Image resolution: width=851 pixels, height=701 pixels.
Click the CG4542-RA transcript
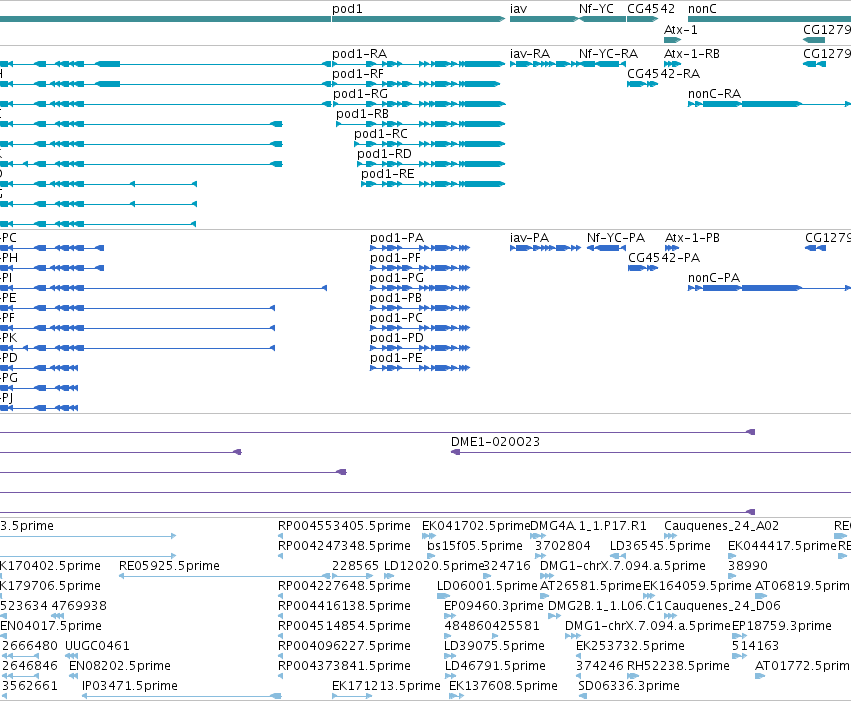643,84
